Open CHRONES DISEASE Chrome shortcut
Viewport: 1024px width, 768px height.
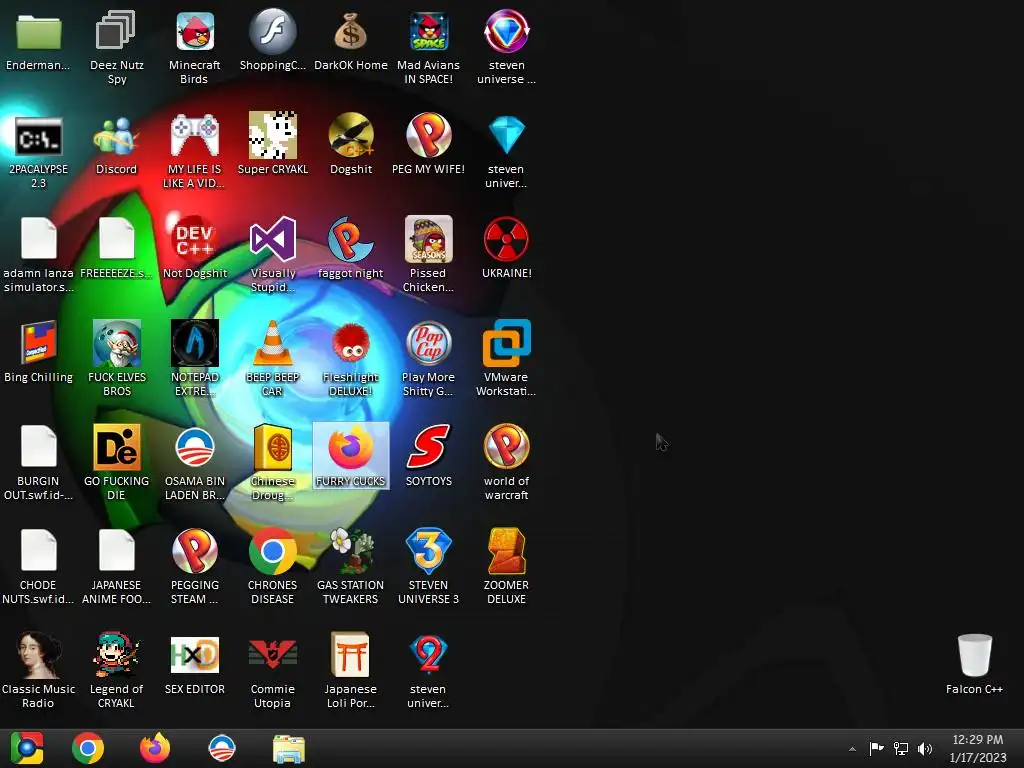(x=272, y=552)
